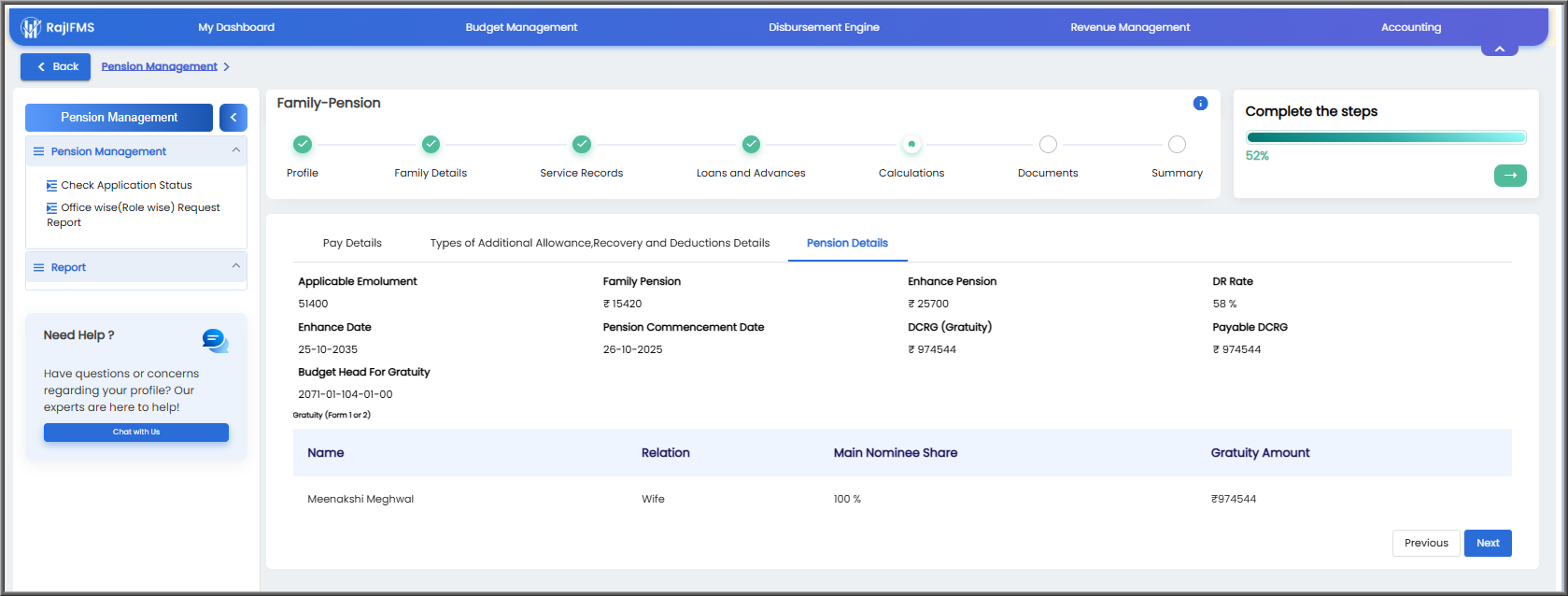Click the 52% progress bar
Viewport: 1568px width, 596px height.
point(1386,137)
